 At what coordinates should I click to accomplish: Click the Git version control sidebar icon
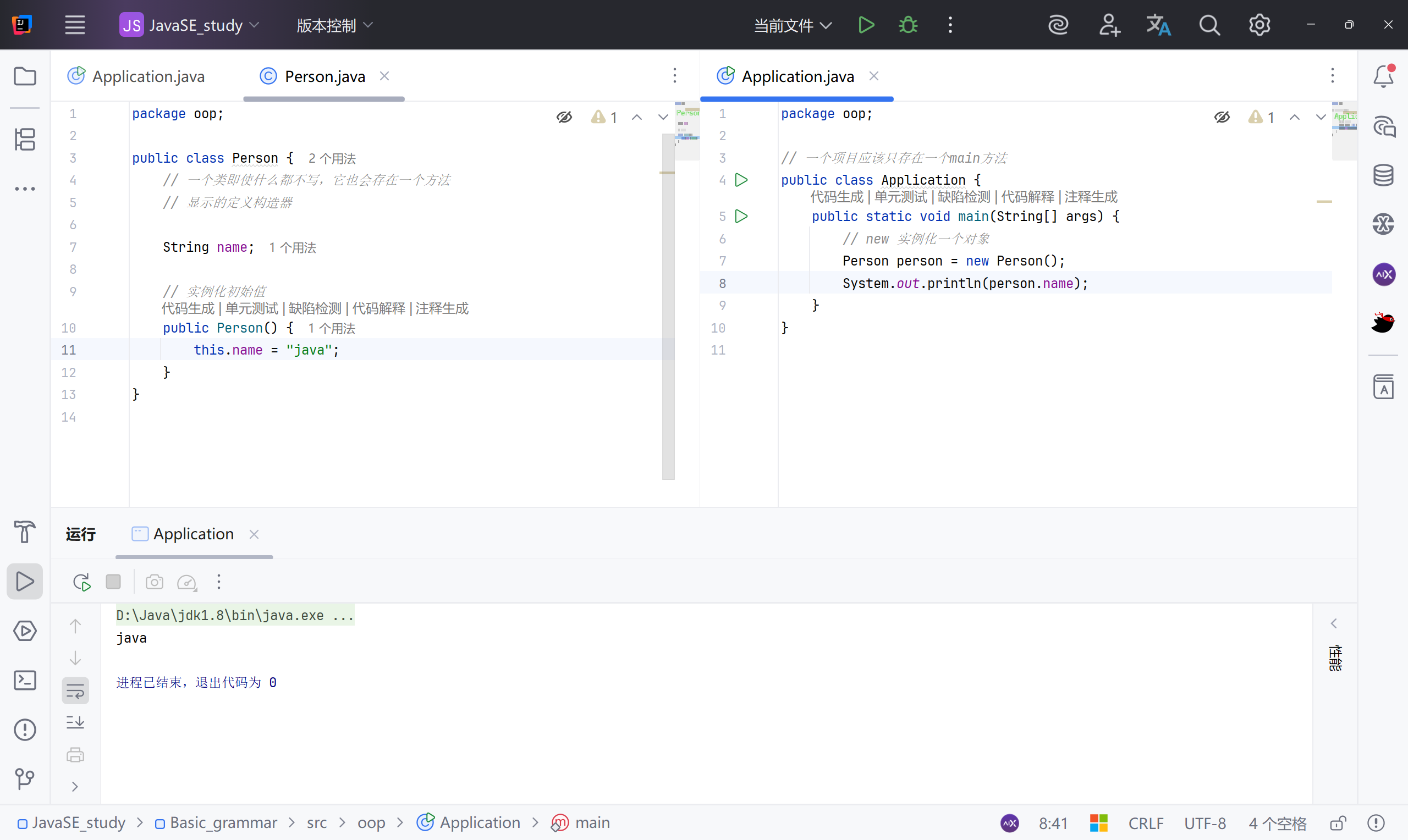25,779
